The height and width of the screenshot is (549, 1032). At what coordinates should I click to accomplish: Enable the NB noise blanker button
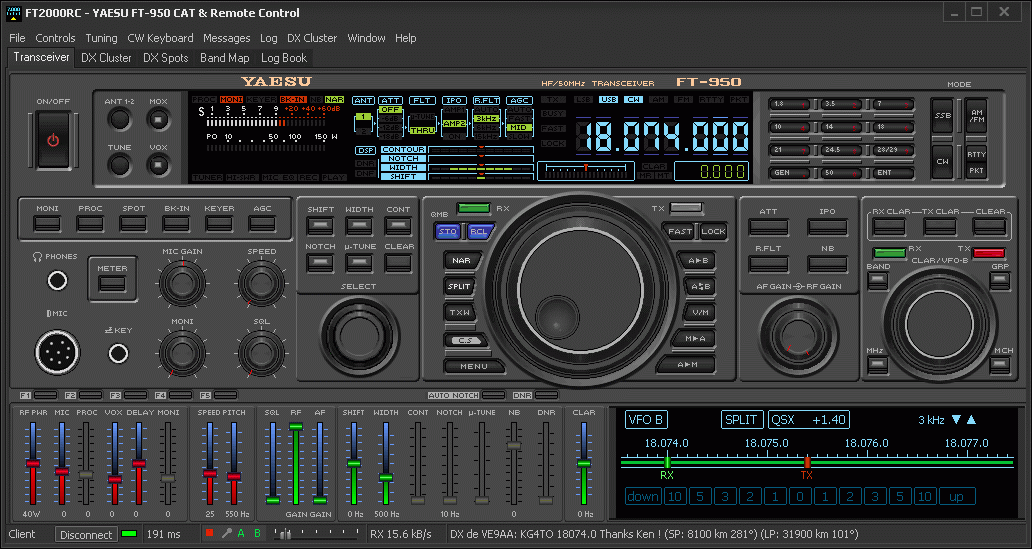pyautogui.click(x=827, y=264)
